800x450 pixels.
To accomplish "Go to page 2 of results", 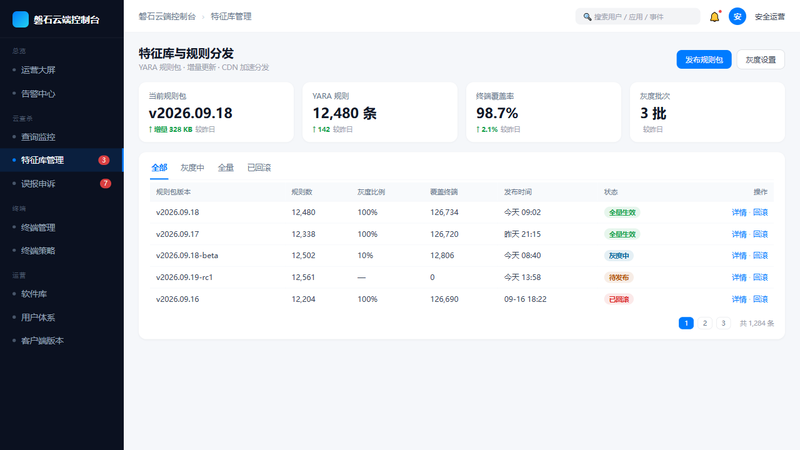I will pos(705,323).
